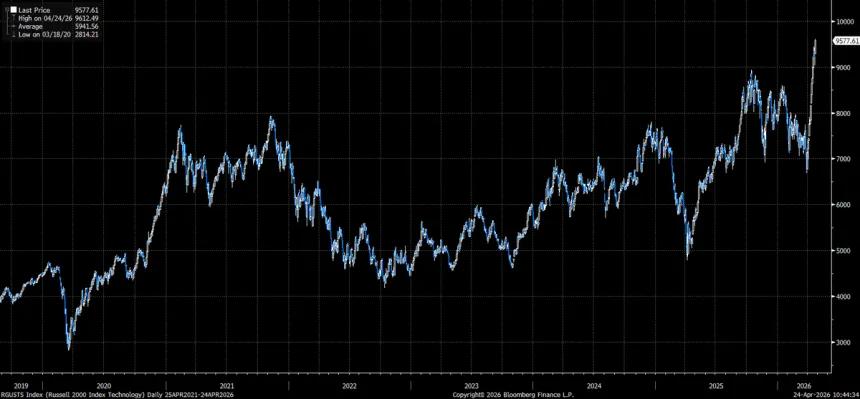
Task: Click the 5000 y-axis label
Action: pos(842,250)
